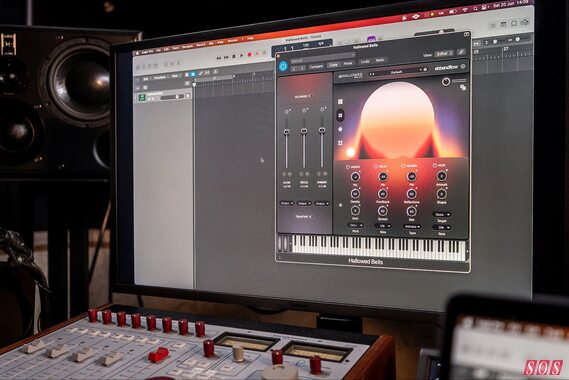Click the save icon beside Default preset

(425, 69)
